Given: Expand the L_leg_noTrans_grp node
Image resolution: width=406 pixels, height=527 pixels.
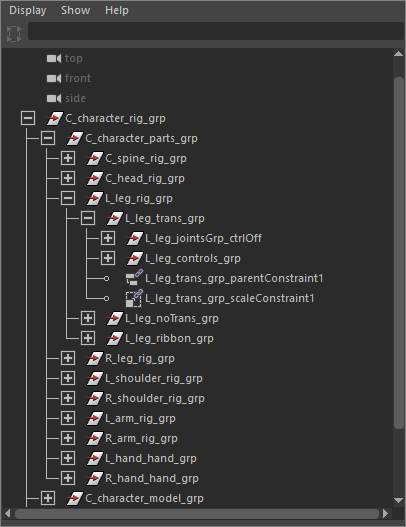Looking at the screenshot, I should coord(88,318).
